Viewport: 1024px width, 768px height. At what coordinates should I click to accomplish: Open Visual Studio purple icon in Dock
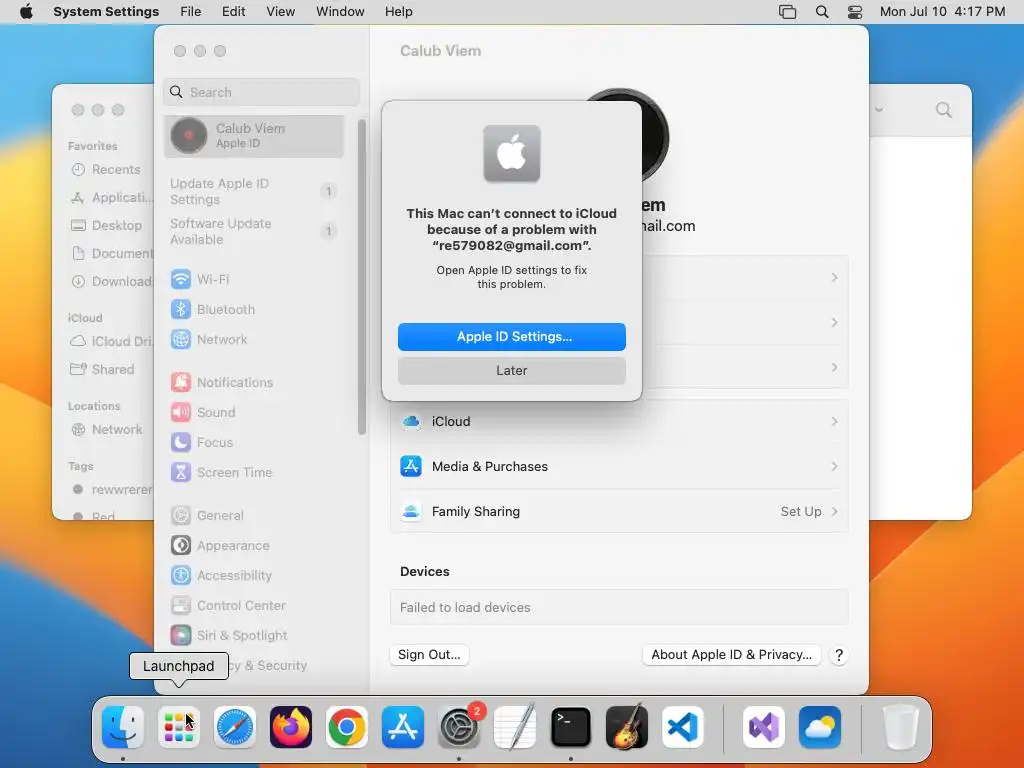coord(763,727)
